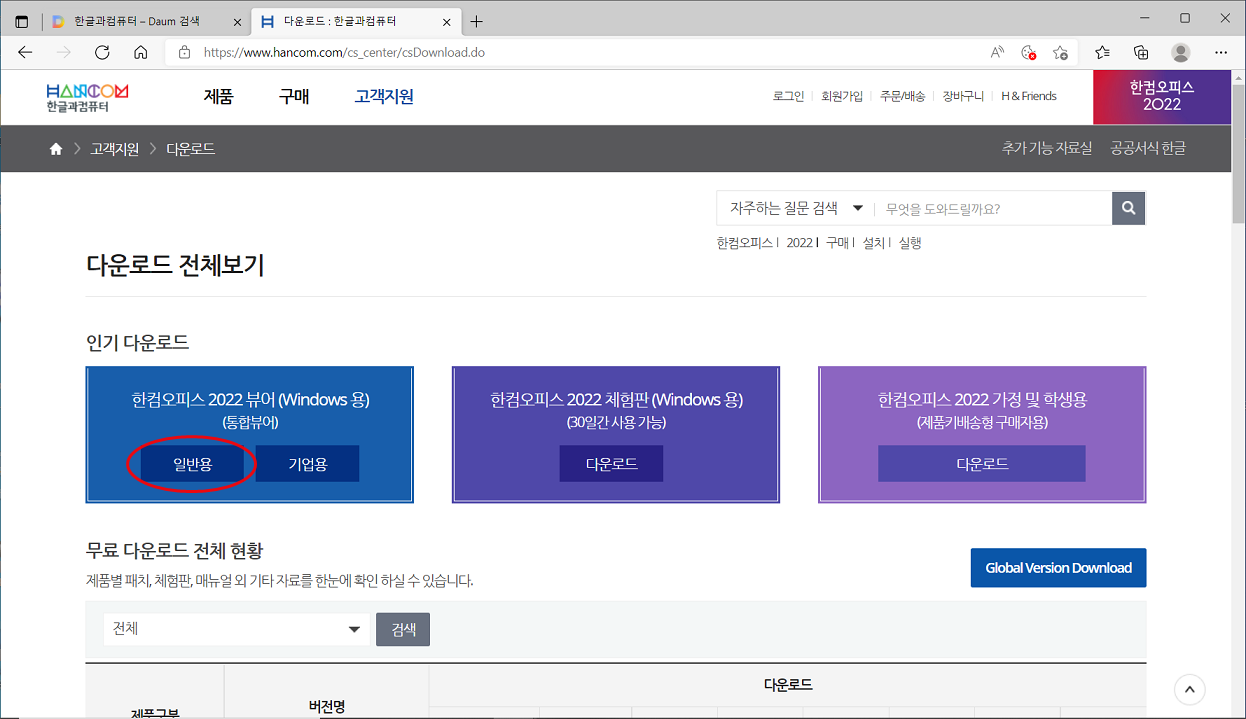Viewport: 1246px width, 719px height.
Task: Open 공공서식 한글 link
Action: point(1148,148)
